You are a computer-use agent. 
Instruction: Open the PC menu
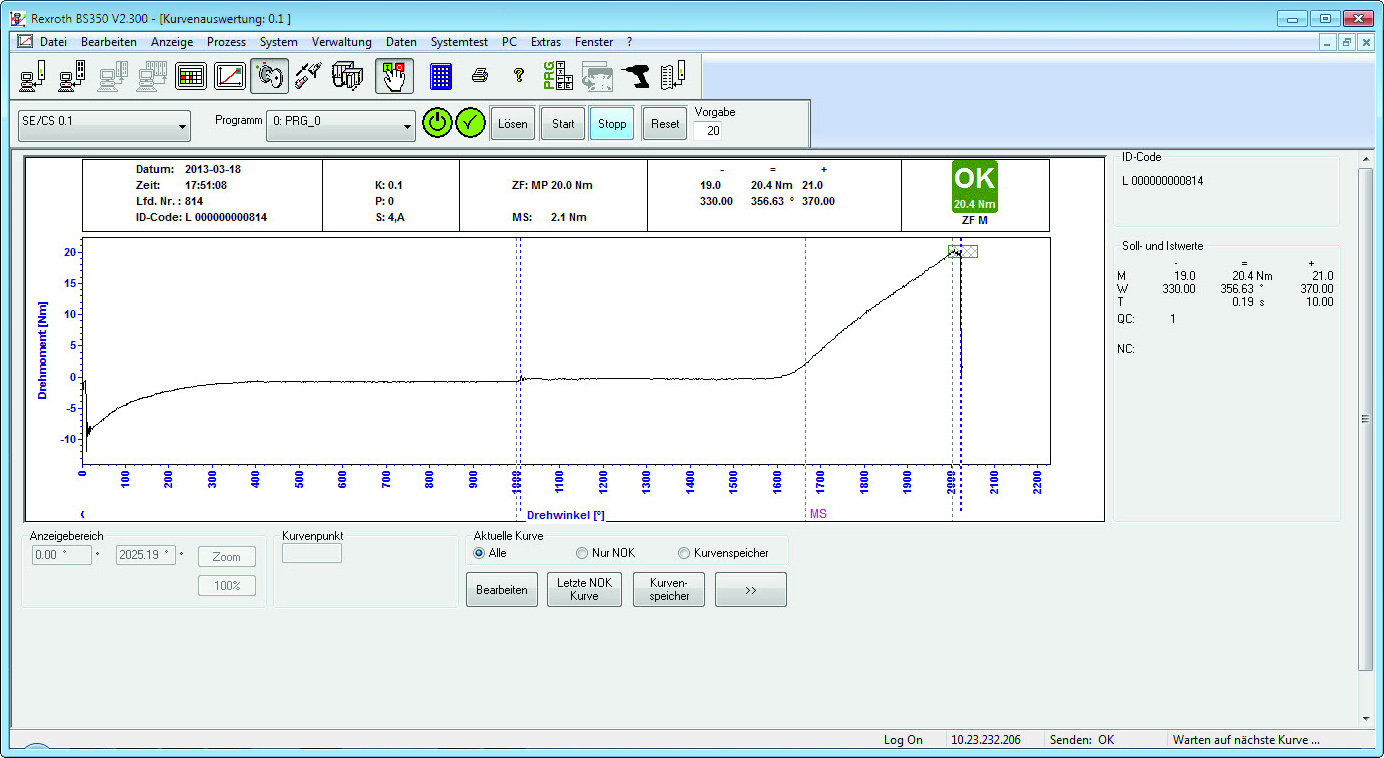coord(510,42)
